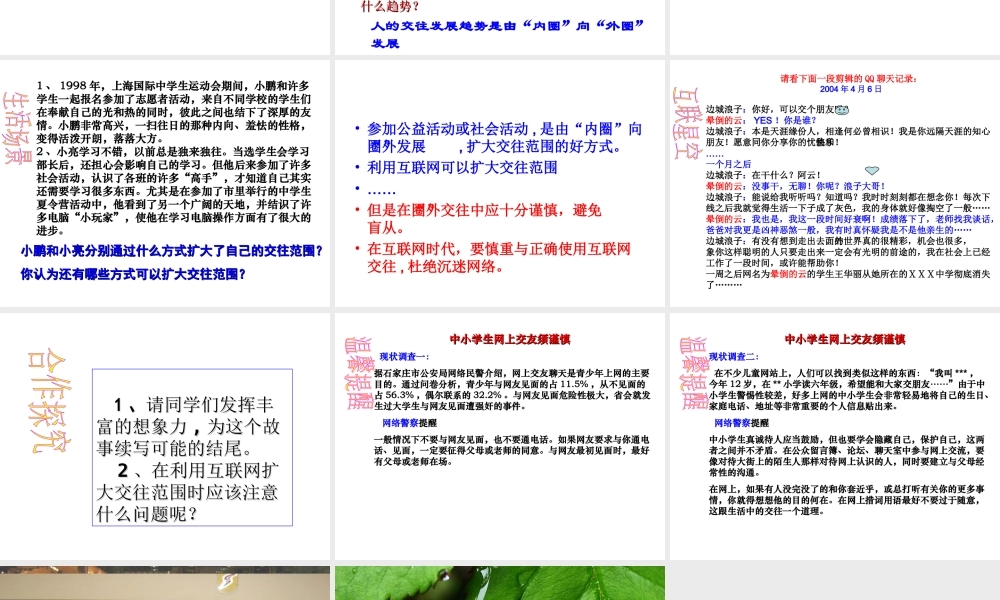Select the 现状调查一 slide thumbnail
The height and width of the screenshot is (600, 1000).
500,436
